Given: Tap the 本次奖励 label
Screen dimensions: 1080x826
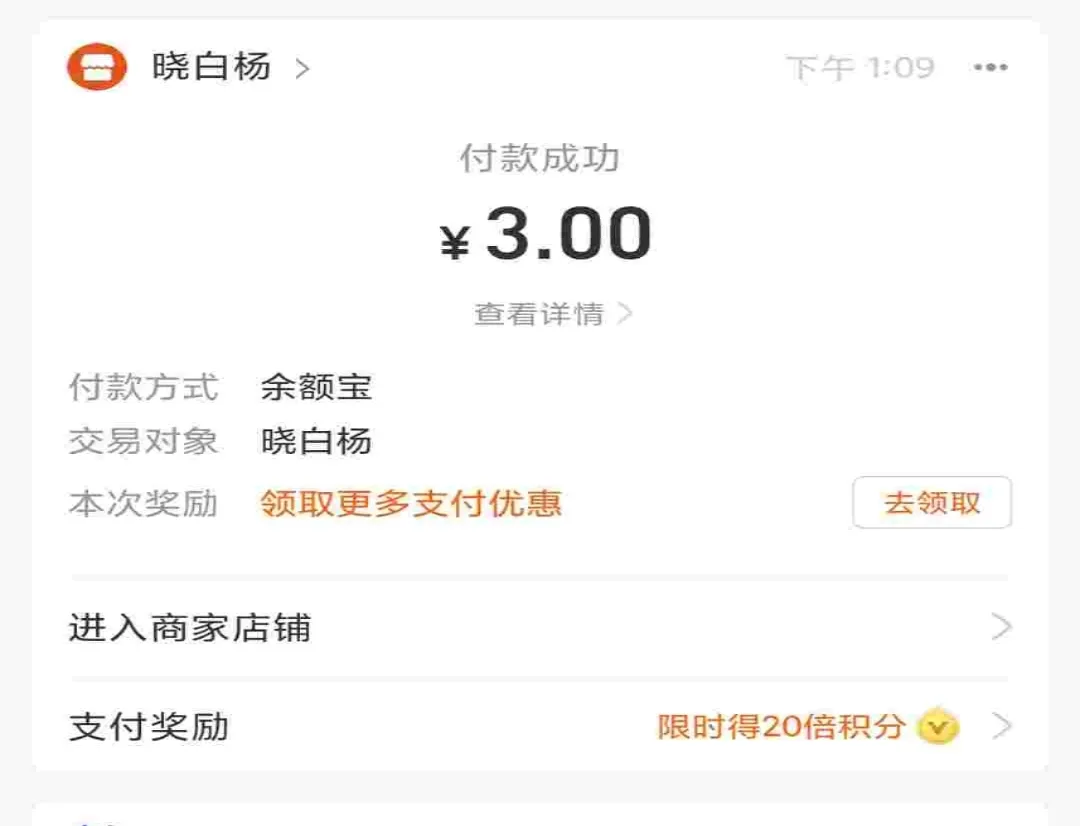Looking at the screenshot, I should tap(143, 504).
